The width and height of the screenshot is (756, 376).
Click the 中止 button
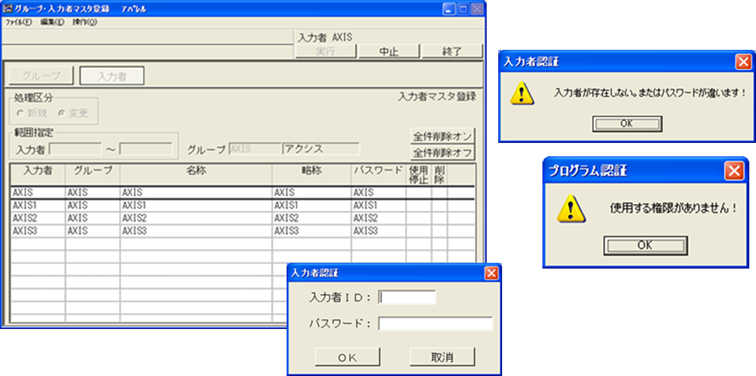click(x=389, y=52)
